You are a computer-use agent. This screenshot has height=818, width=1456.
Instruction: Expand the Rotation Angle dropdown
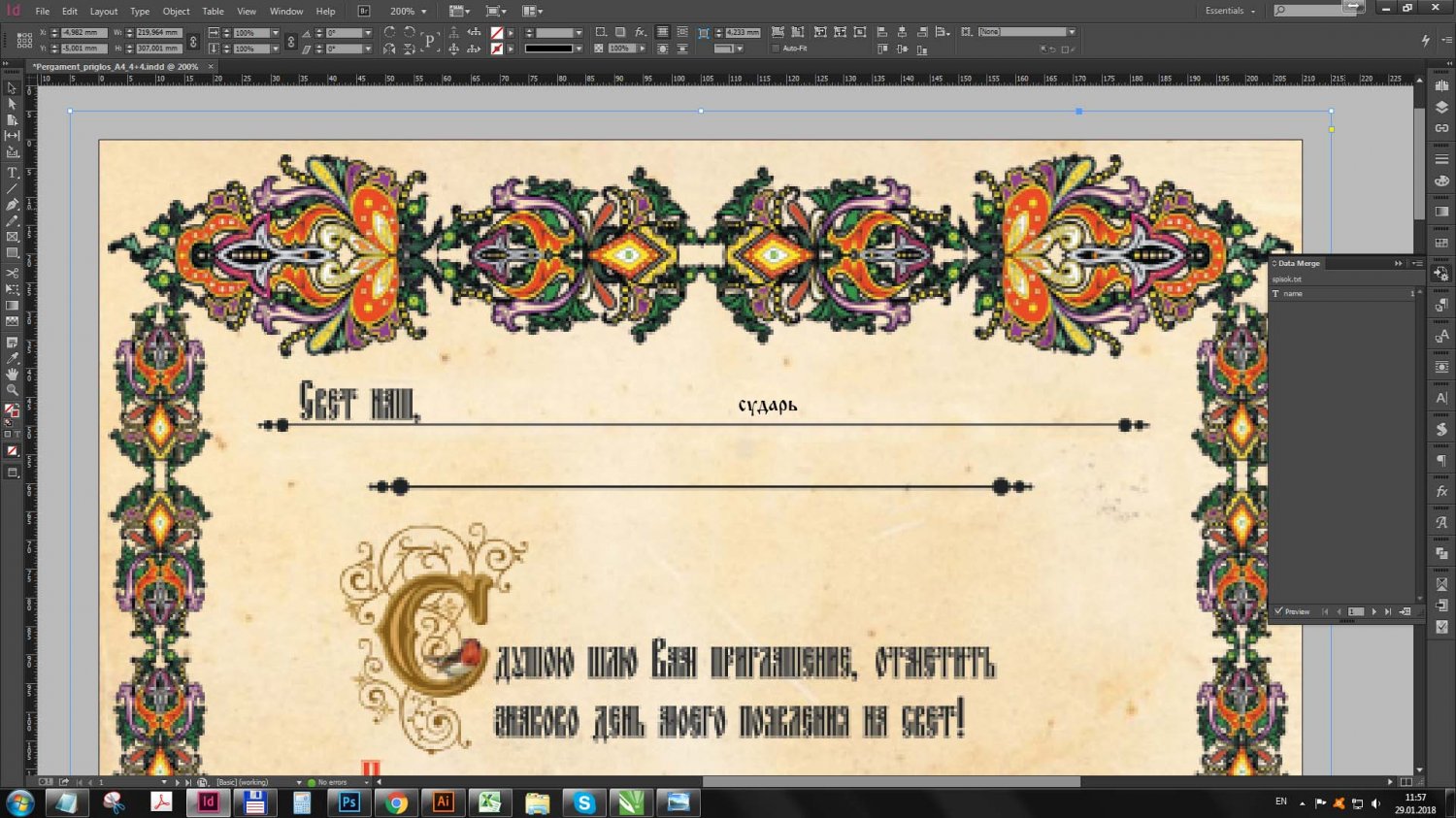368,33
